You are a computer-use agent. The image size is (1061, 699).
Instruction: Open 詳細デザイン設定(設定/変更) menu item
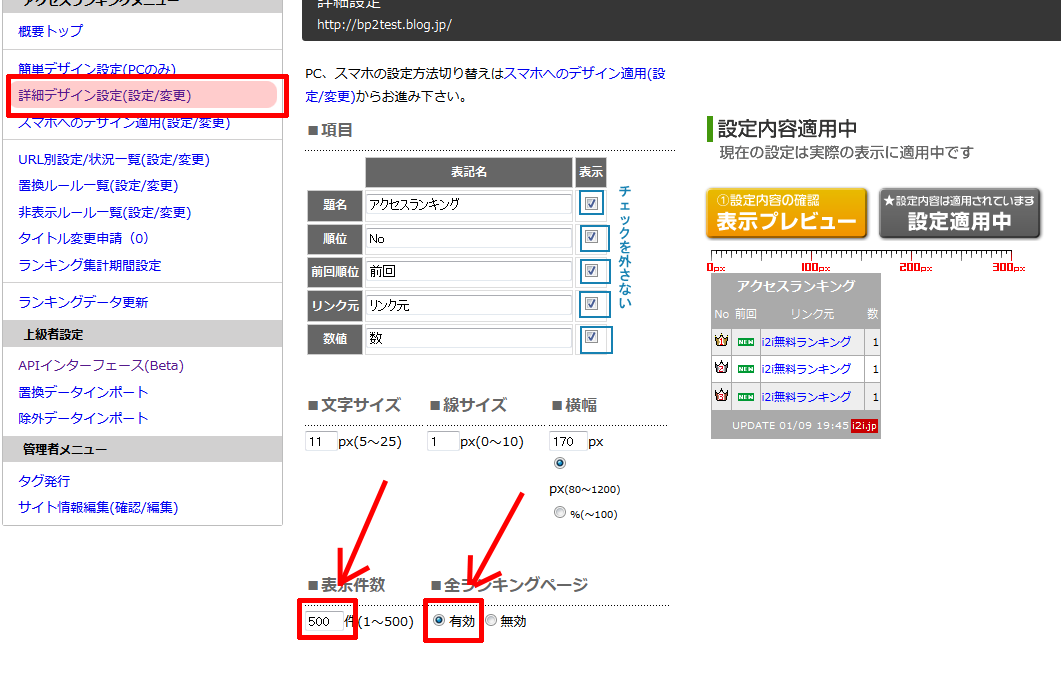coord(104,96)
